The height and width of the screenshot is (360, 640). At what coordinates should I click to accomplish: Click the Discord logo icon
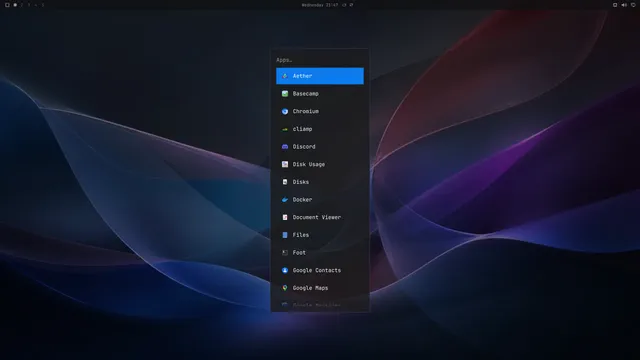pyautogui.click(x=285, y=147)
